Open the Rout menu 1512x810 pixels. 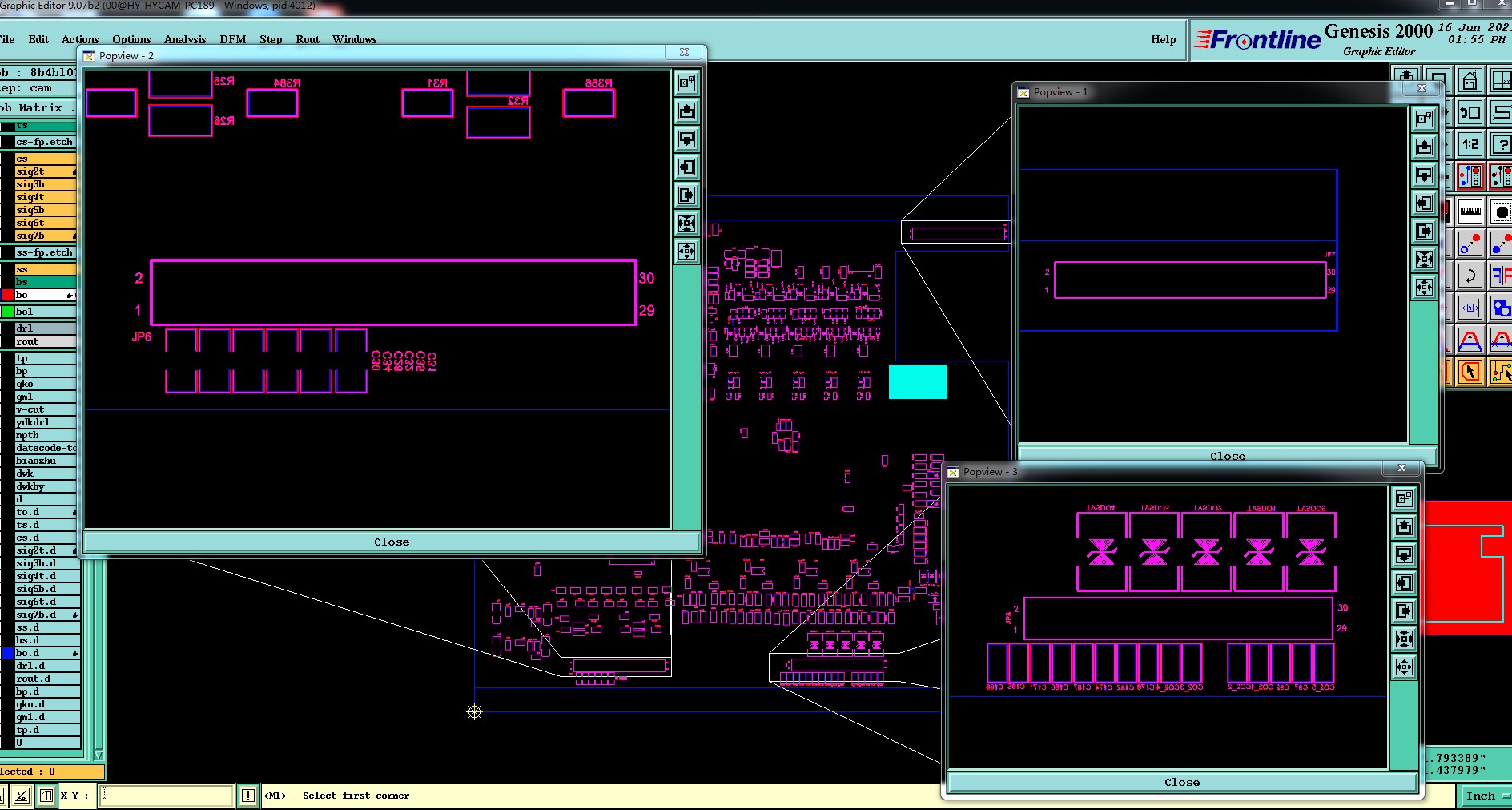(x=308, y=39)
